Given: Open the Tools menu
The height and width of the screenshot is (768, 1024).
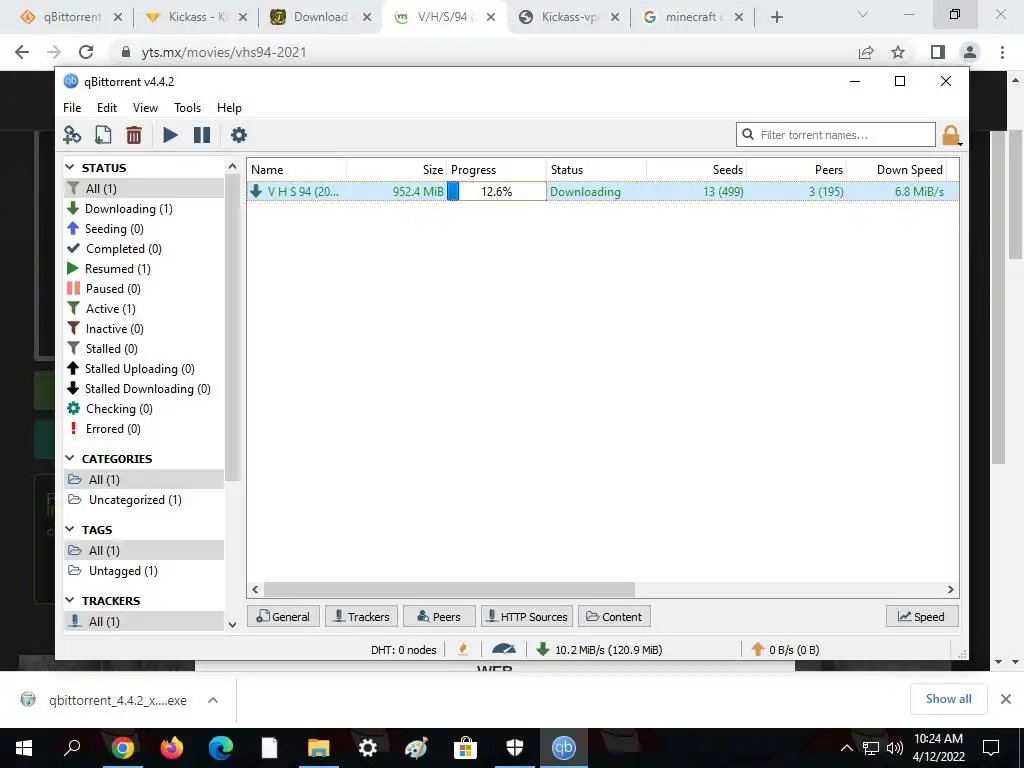Looking at the screenshot, I should 187,108.
